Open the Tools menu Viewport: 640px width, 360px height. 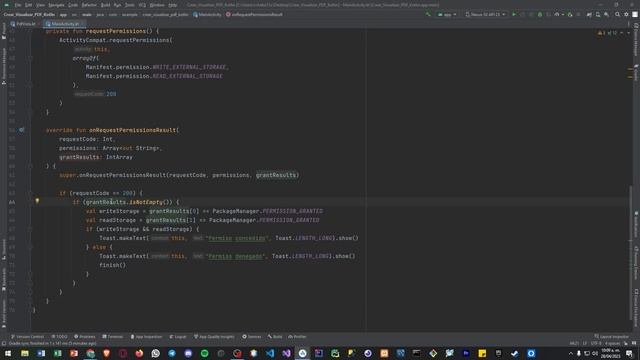130,5
